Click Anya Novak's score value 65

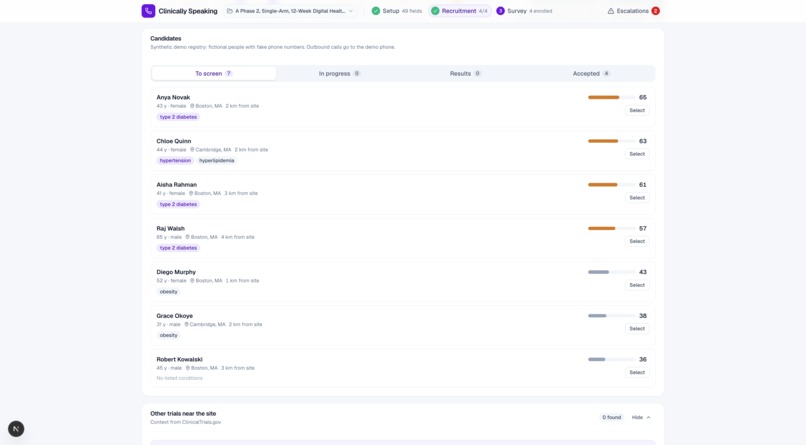pos(643,97)
